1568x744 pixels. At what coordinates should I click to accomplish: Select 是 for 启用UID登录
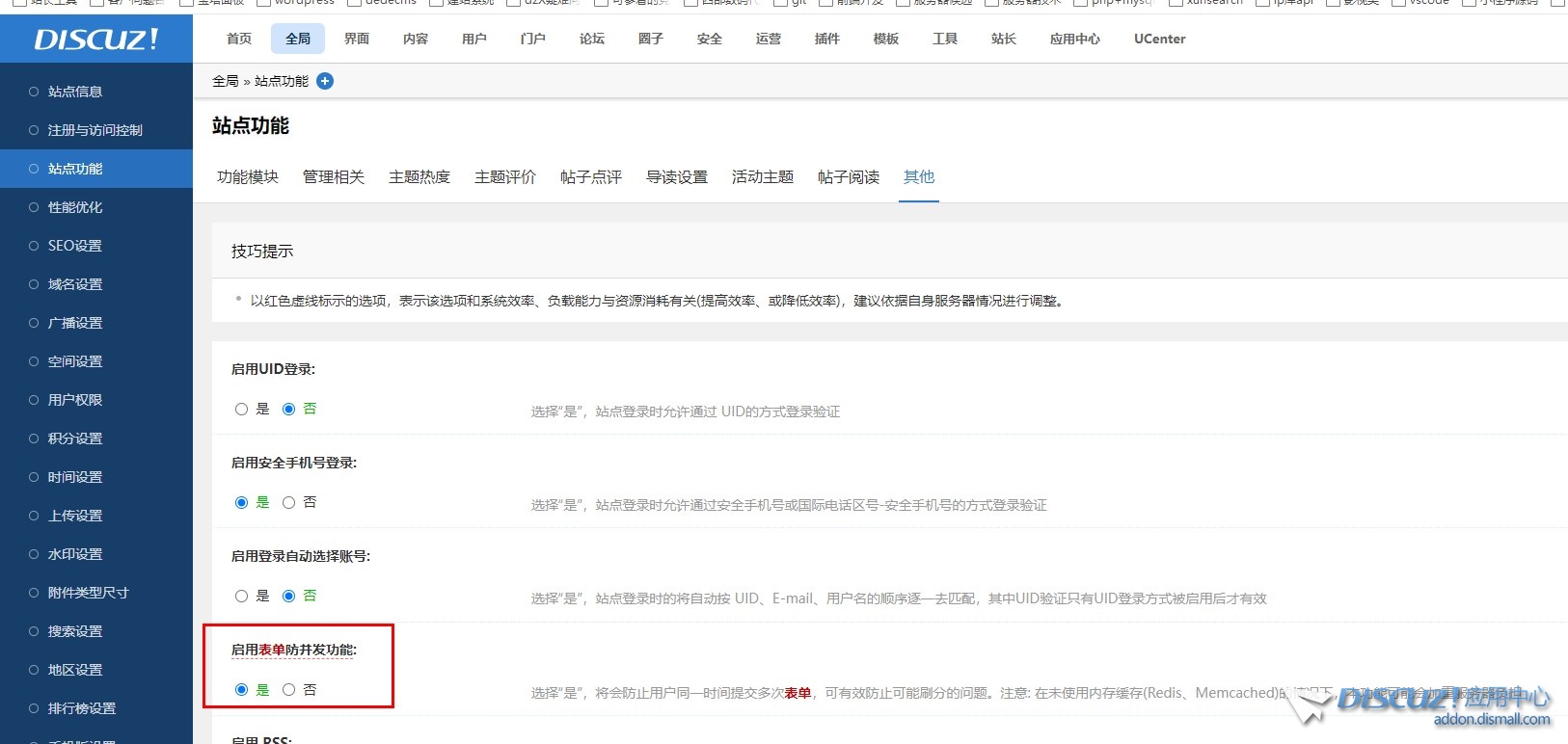pyautogui.click(x=242, y=409)
